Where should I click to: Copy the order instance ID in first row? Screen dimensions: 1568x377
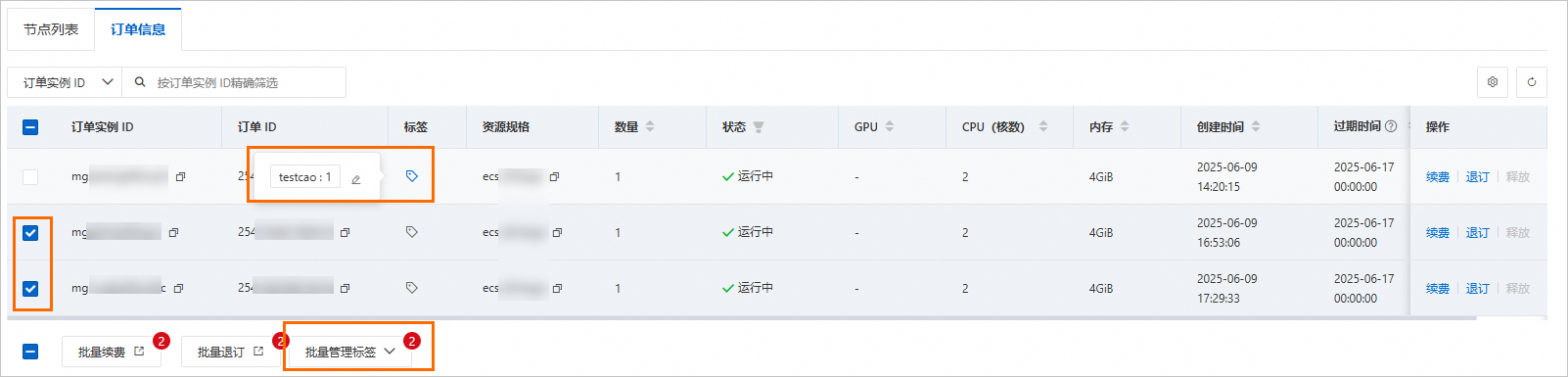180,177
